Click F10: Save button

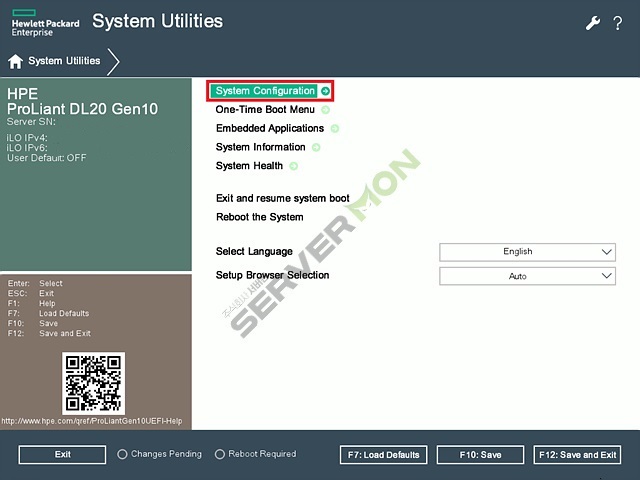point(480,455)
